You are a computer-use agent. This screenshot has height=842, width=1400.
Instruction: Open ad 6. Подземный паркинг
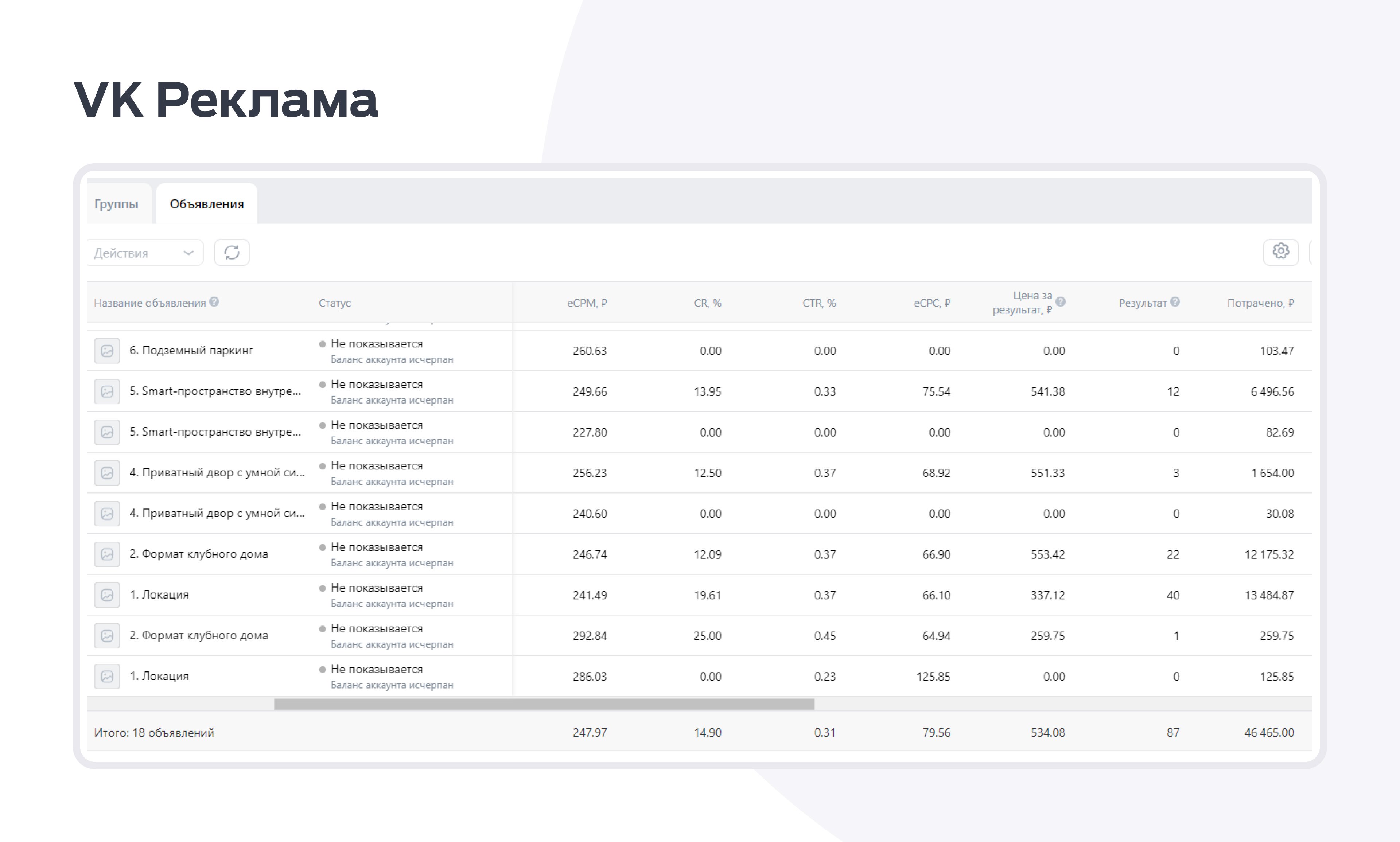click(191, 351)
